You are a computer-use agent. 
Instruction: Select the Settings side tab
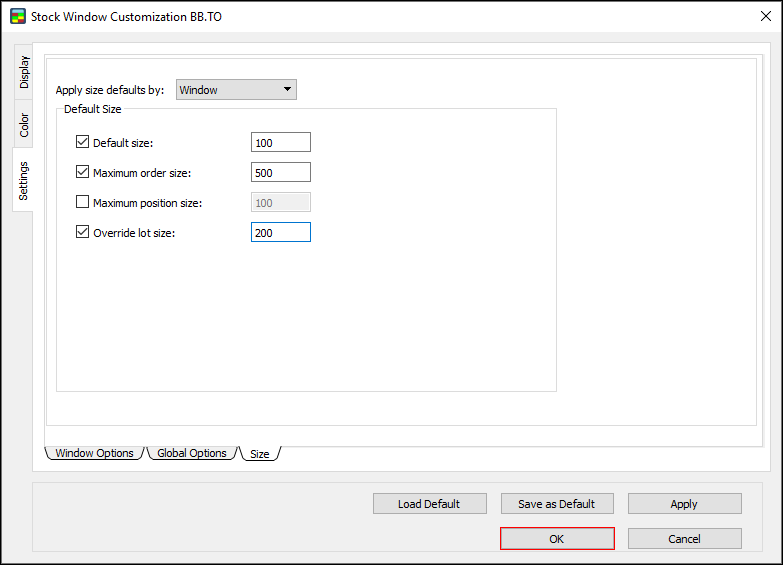coord(24,181)
